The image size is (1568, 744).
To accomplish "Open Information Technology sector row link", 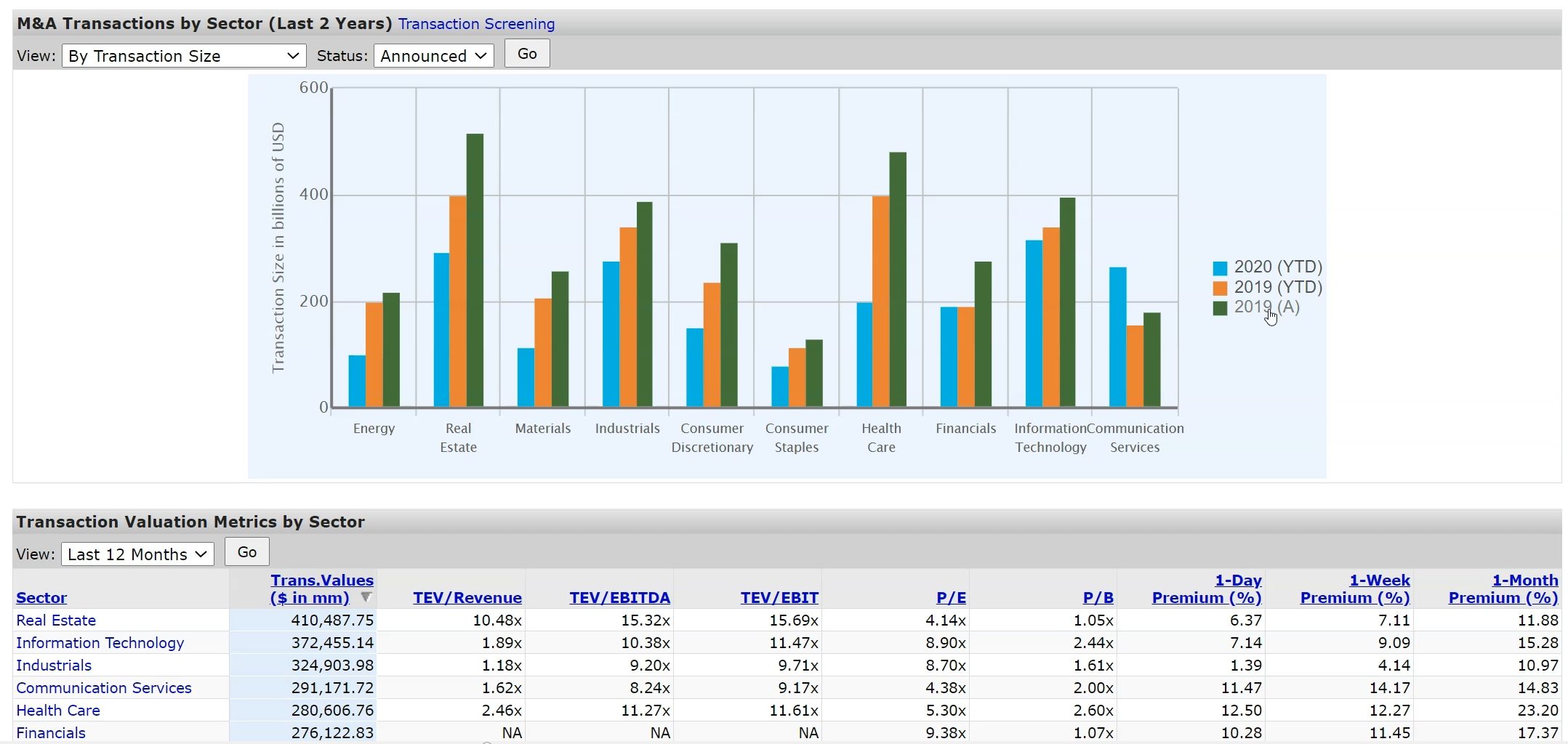I will coord(100,643).
